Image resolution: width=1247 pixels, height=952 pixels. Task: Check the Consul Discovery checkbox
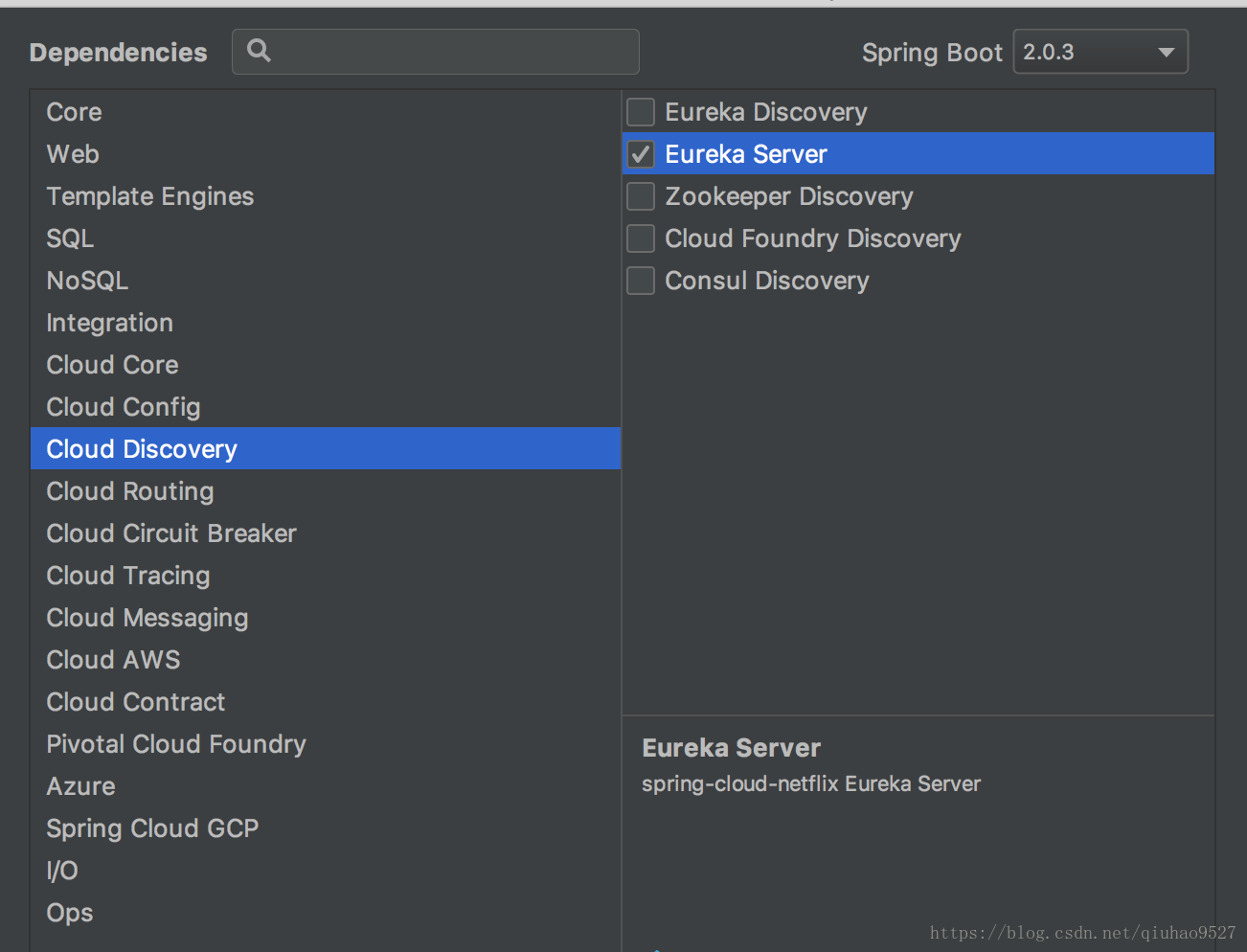click(x=641, y=281)
